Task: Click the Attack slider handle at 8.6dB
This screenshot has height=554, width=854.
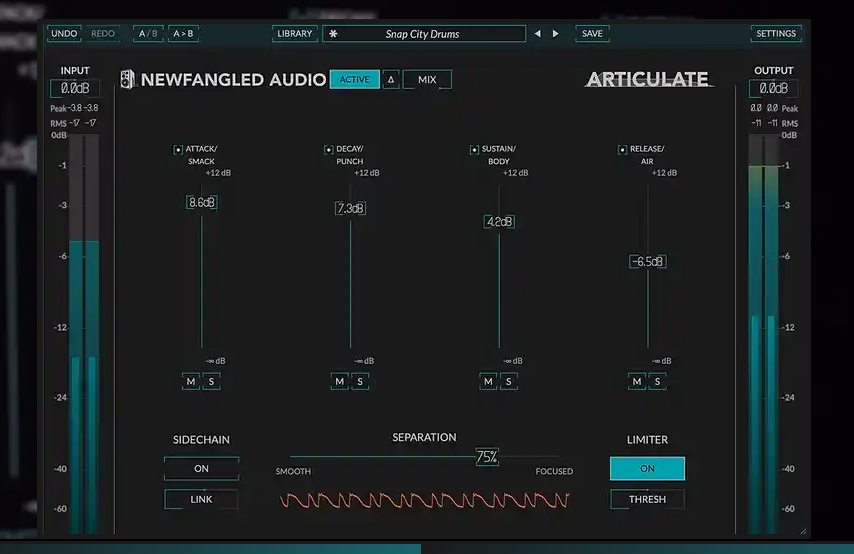Action: tap(202, 203)
